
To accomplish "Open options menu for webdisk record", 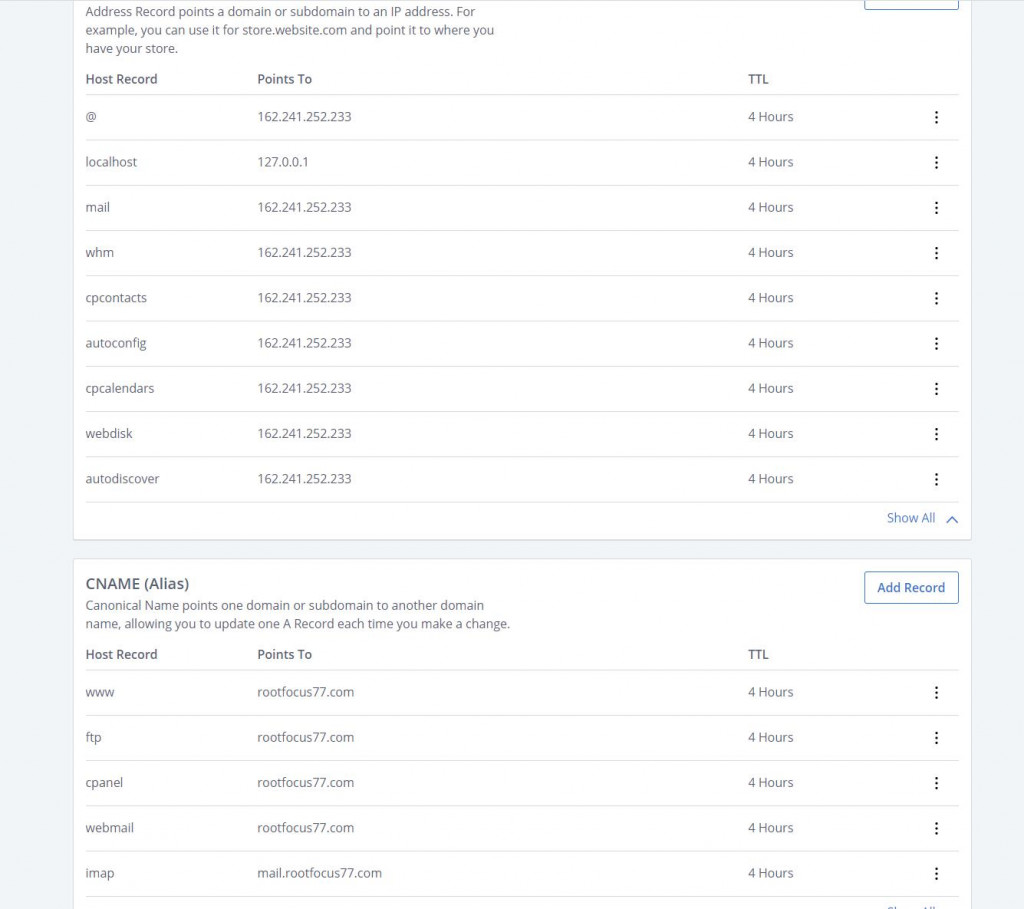I will click(936, 434).
